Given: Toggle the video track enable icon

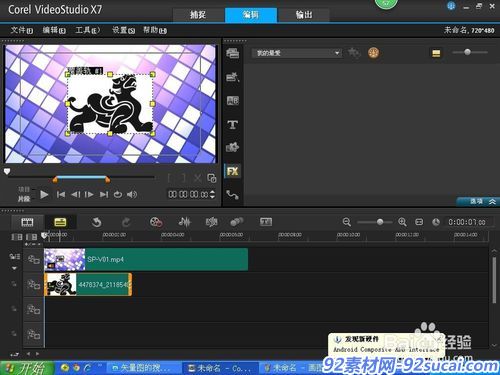Looking at the screenshot, I should [x=33, y=259].
